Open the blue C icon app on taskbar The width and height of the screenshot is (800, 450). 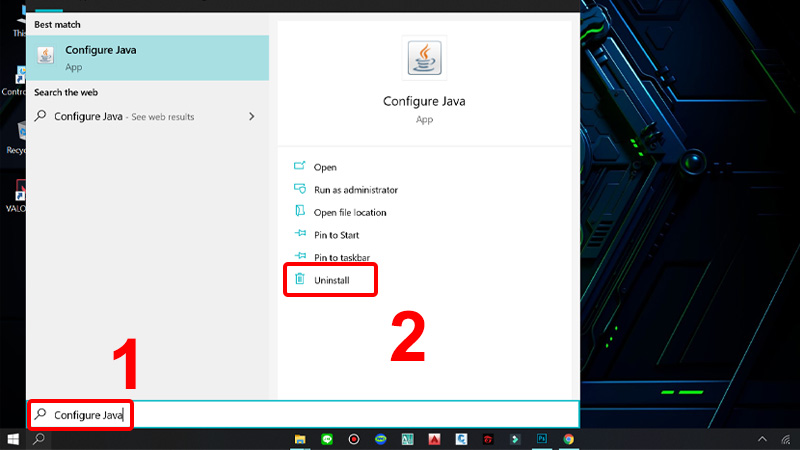tap(461, 439)
